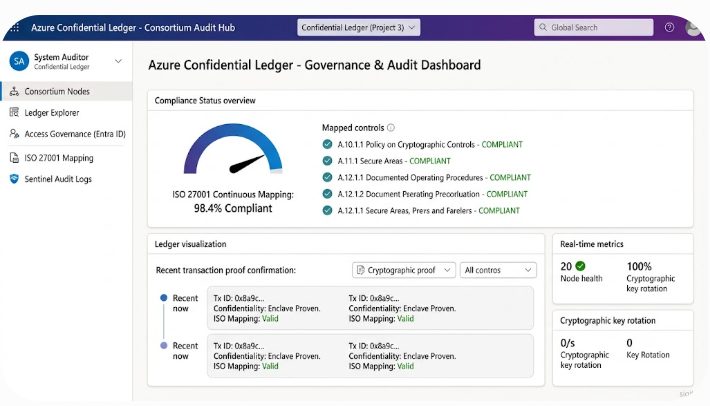Open the Cryptographic proof dropdown

[x=403, y=270]
